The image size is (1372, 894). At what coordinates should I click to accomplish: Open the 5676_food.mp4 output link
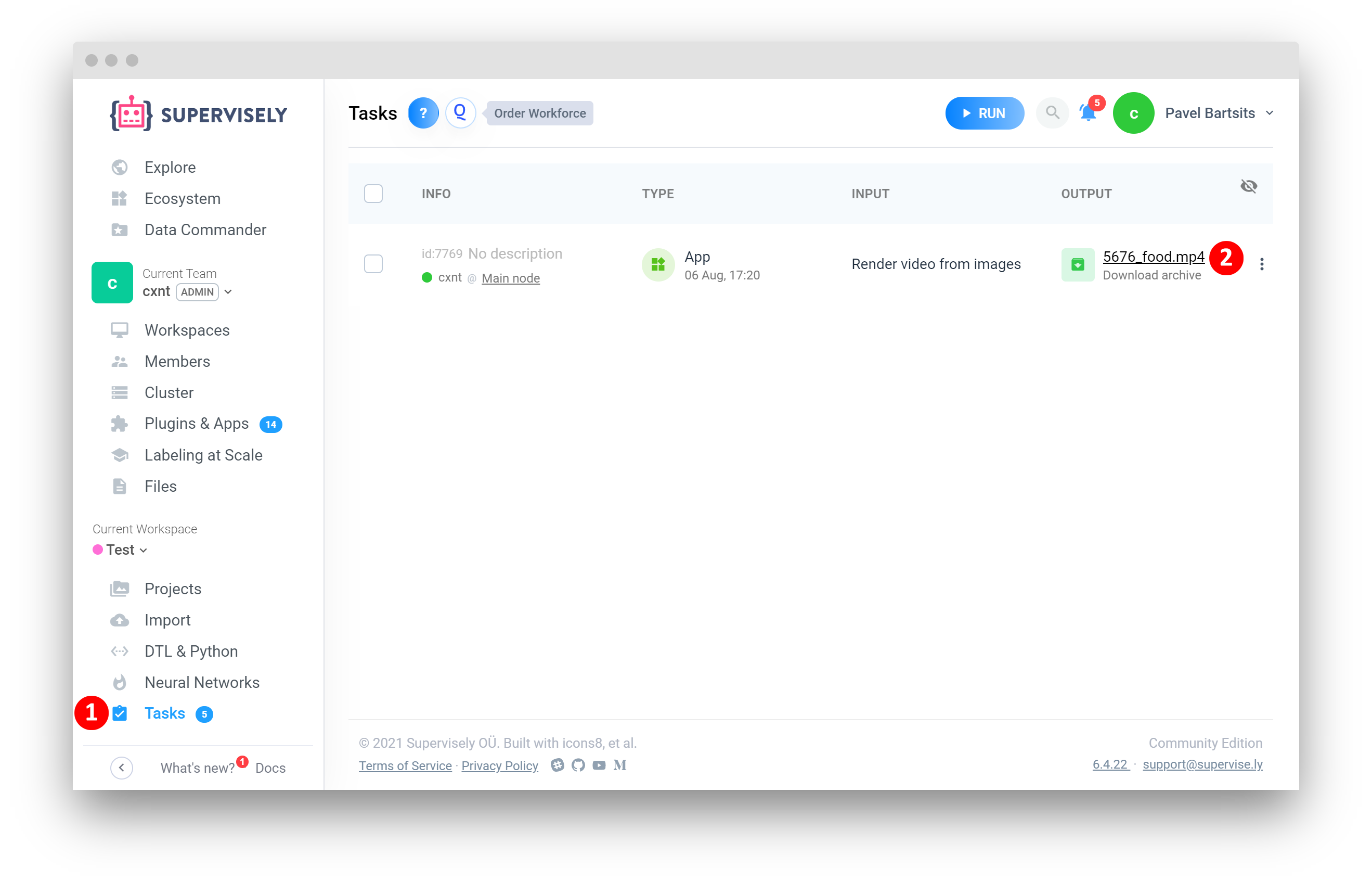(1153, 257)
